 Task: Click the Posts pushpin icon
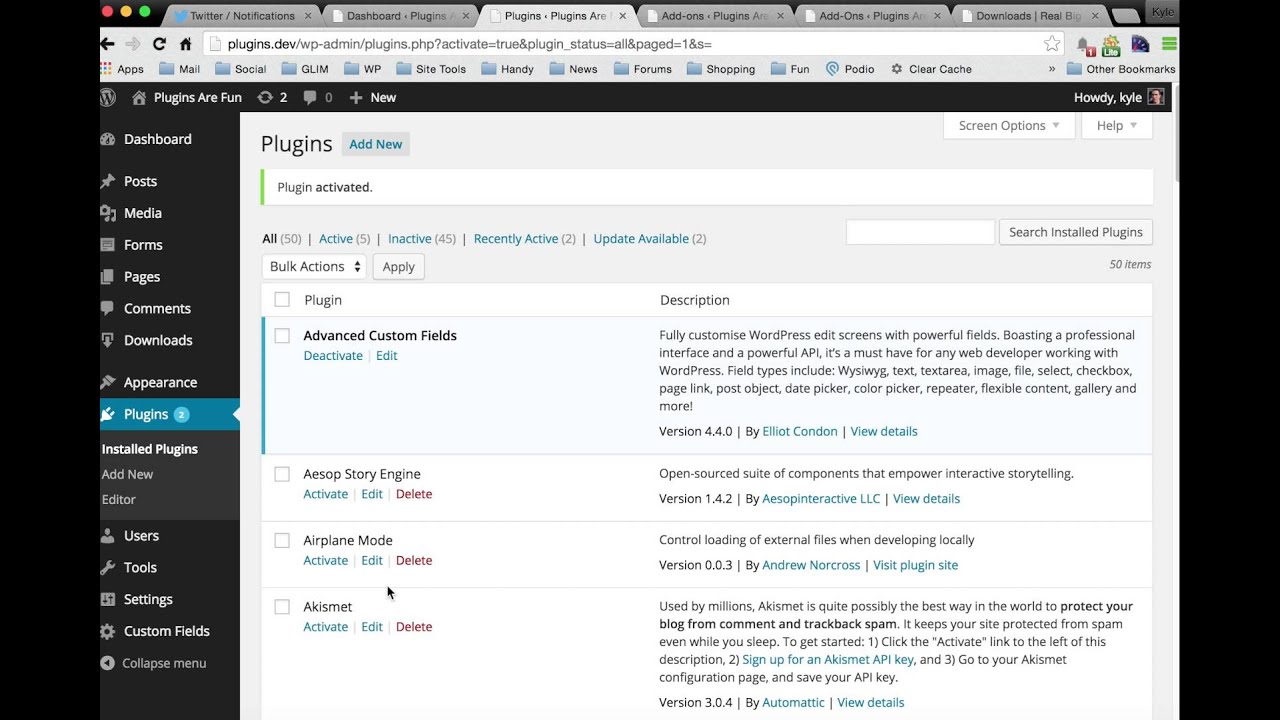coord(108,181)
